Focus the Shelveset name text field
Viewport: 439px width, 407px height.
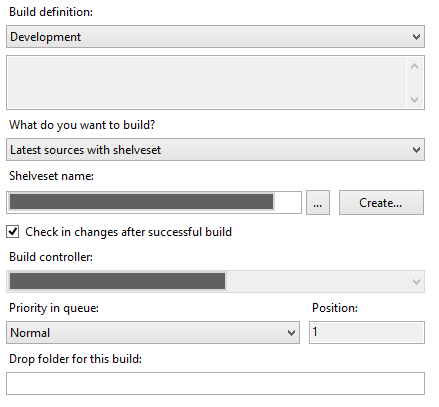pos(154,202)
